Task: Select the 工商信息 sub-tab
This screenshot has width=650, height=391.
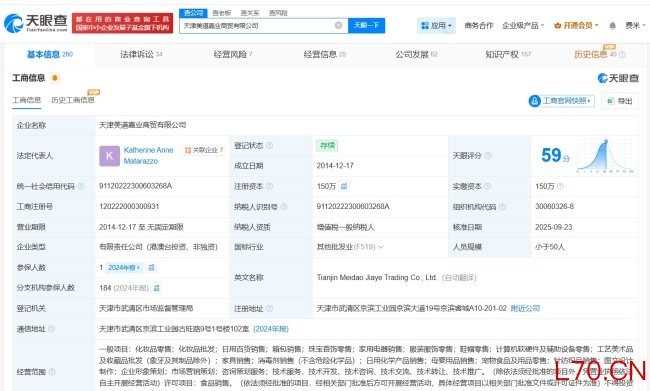Action: [27, 100]
